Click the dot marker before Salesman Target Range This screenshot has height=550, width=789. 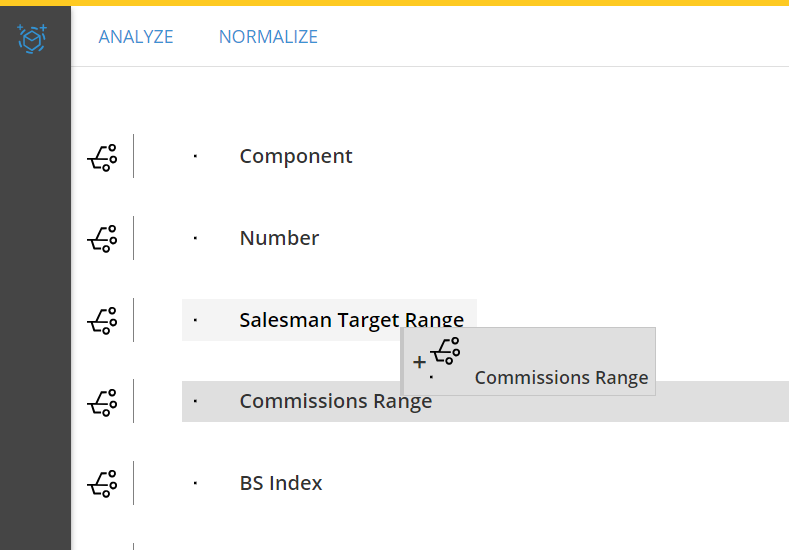(x=195, y=320)
